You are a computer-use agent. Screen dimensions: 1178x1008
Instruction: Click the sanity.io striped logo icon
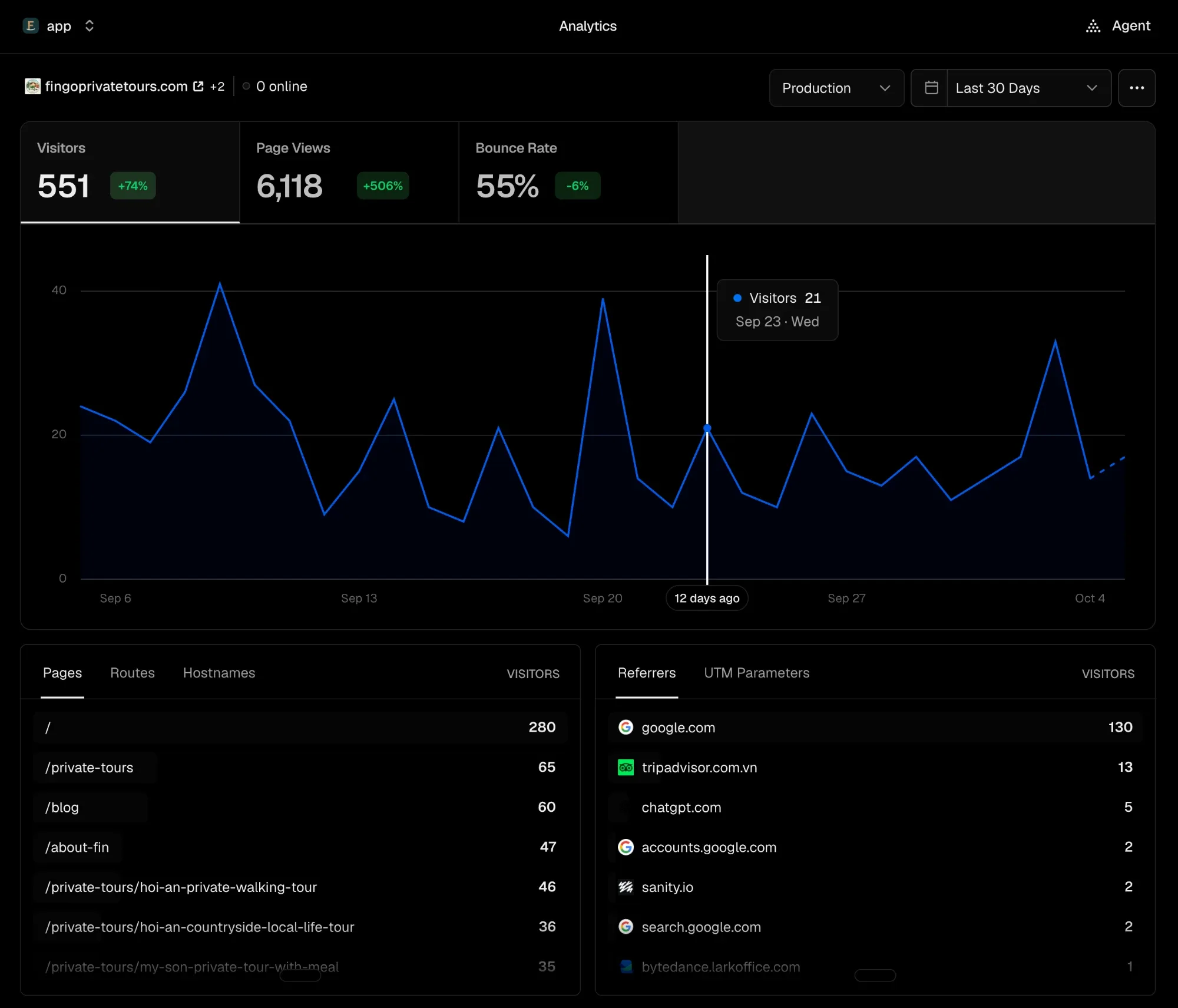[626, 887]
